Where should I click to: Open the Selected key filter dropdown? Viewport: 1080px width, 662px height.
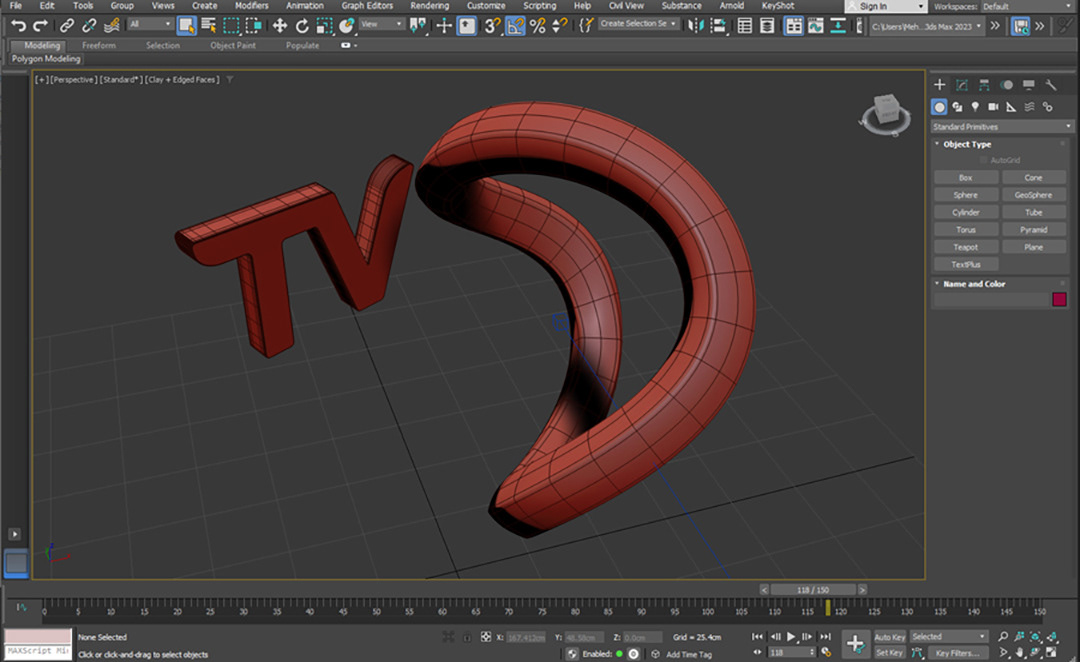click(948, 637)
